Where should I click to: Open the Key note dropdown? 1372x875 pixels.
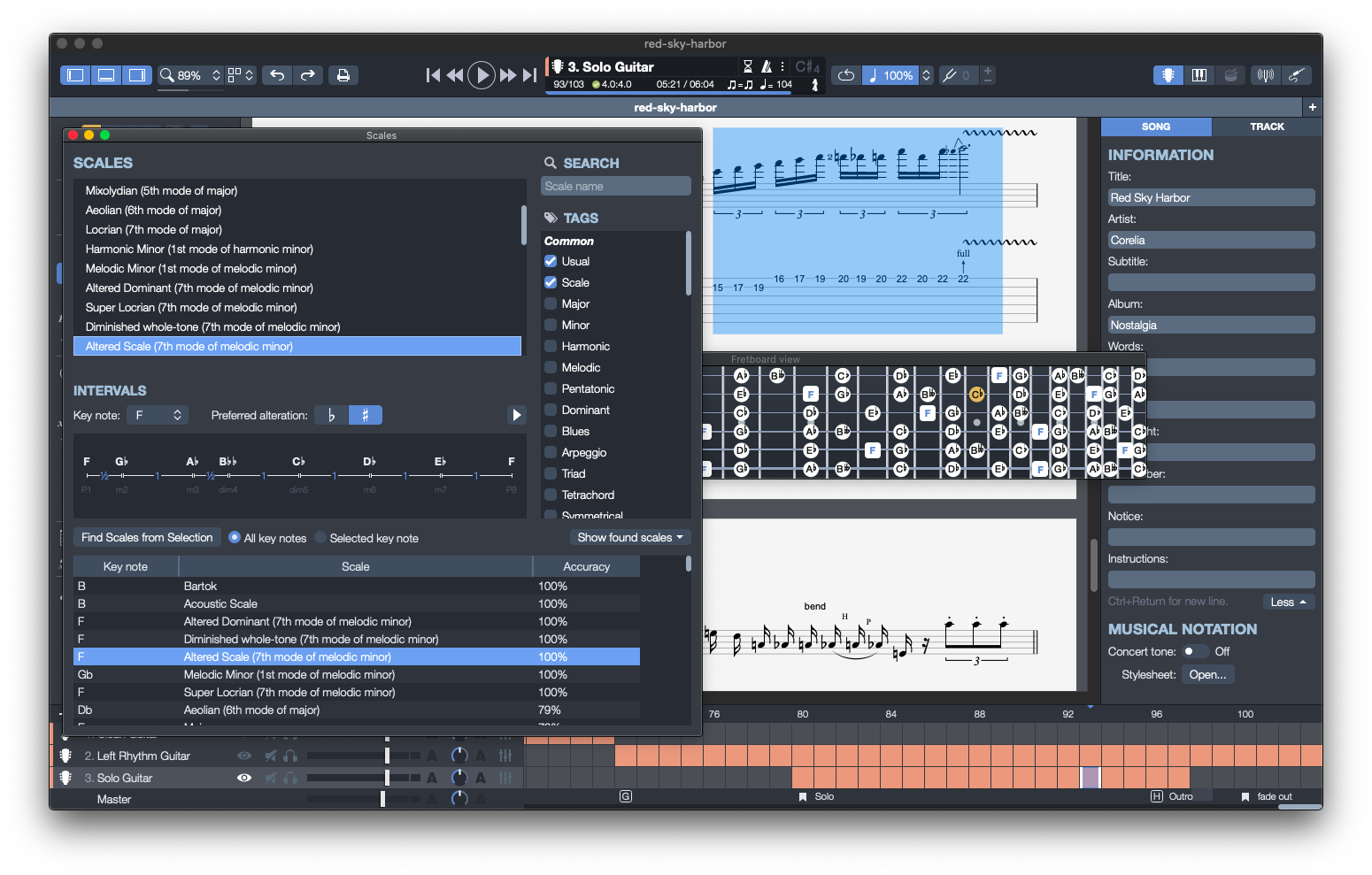tap(157, 414)
